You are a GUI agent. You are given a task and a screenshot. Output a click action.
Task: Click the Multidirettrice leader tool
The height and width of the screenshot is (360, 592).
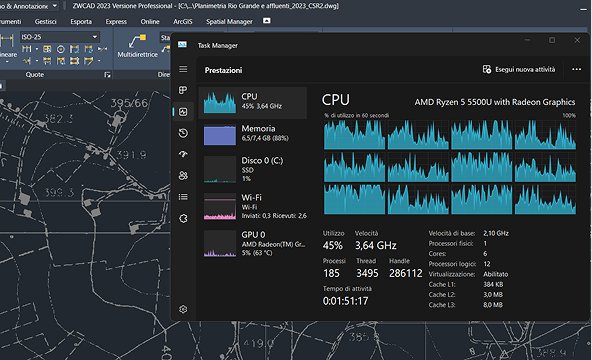click(x=137, y=46)
